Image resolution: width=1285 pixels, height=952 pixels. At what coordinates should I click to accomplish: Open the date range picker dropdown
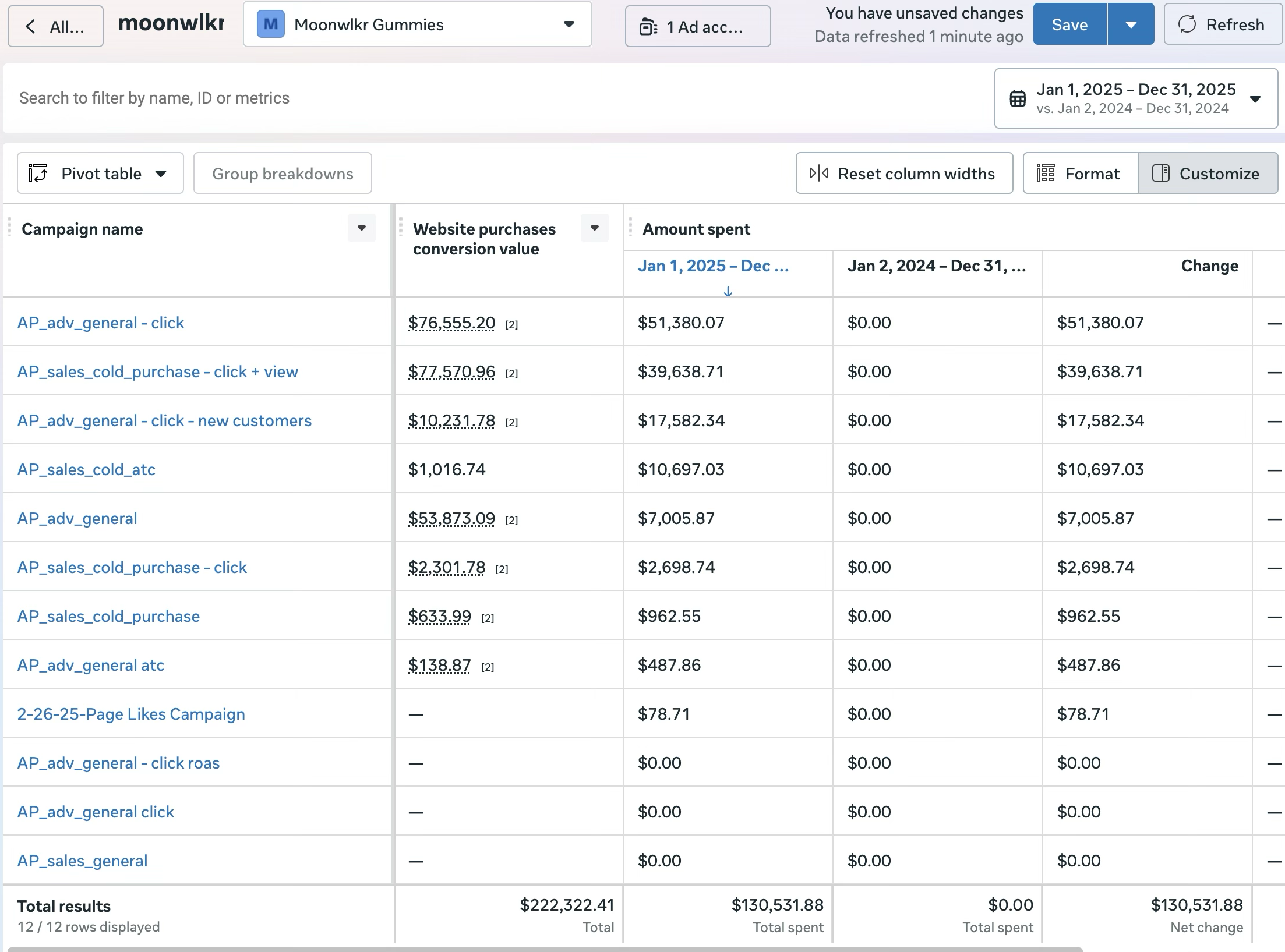[1136, 98]
